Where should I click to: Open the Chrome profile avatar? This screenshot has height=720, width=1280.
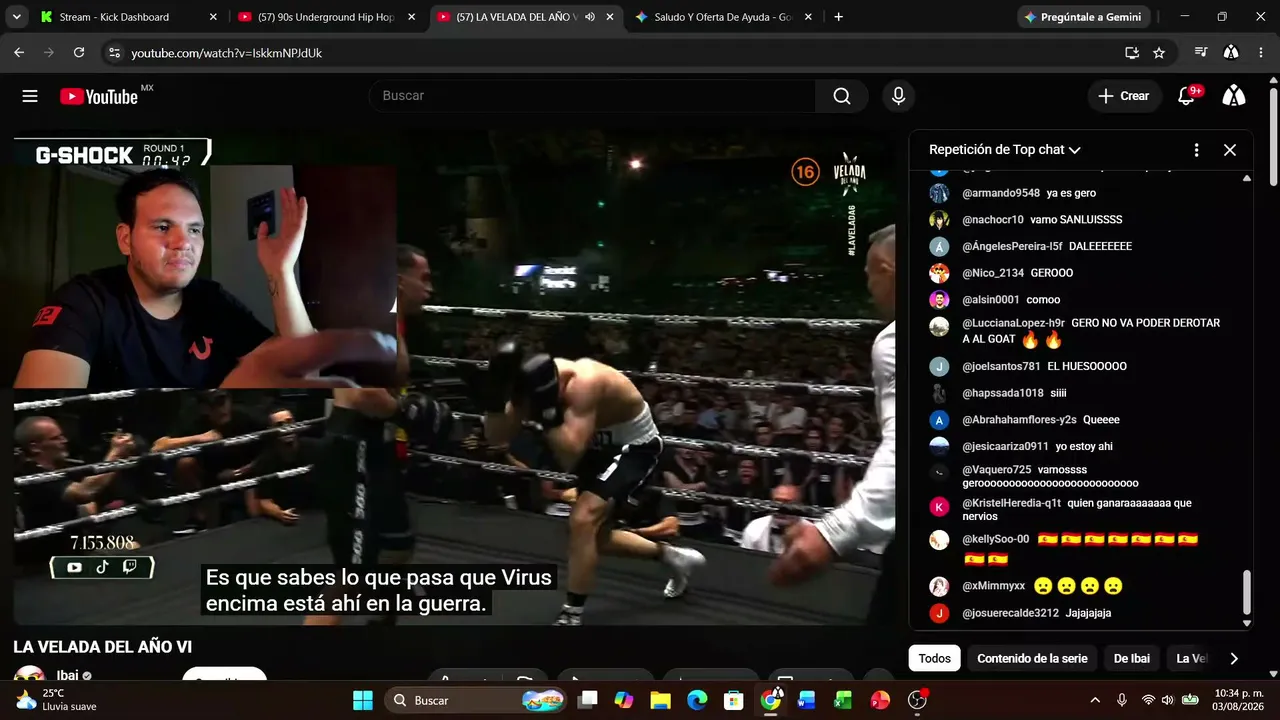point(1231,53)
